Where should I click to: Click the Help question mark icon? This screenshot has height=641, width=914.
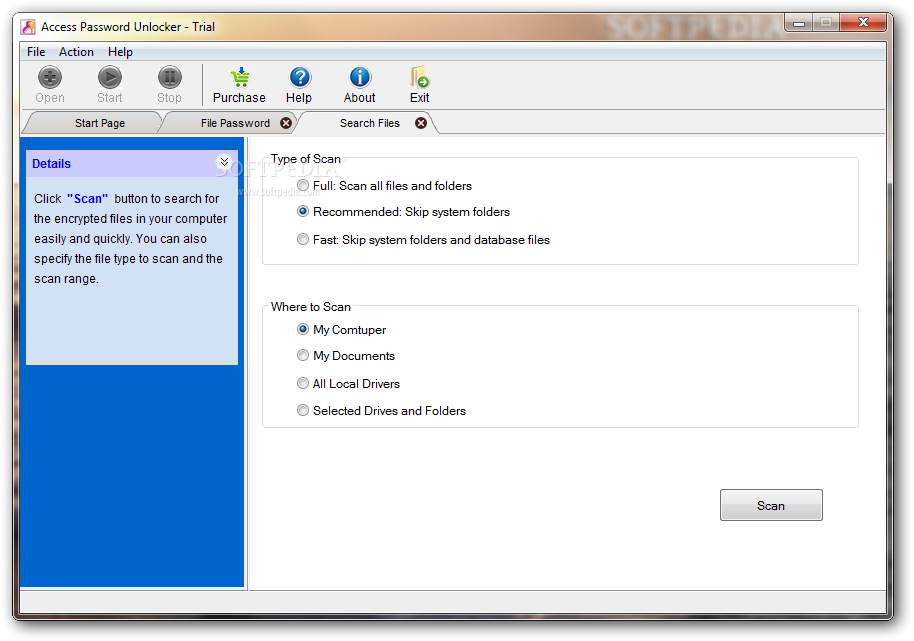point(300,78)
